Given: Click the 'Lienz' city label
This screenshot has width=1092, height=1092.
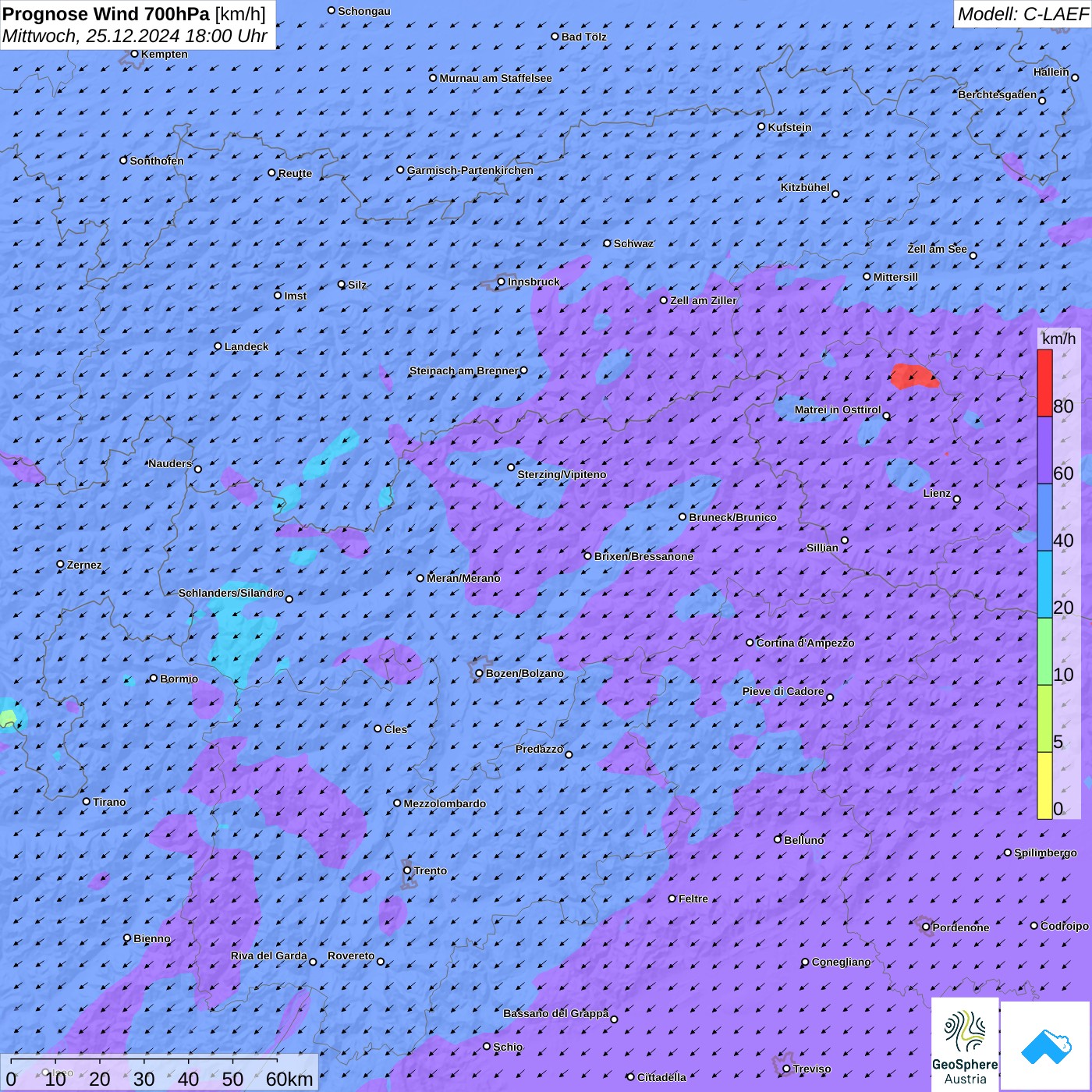Looking at the screenshot, I should tap(937, 493).
